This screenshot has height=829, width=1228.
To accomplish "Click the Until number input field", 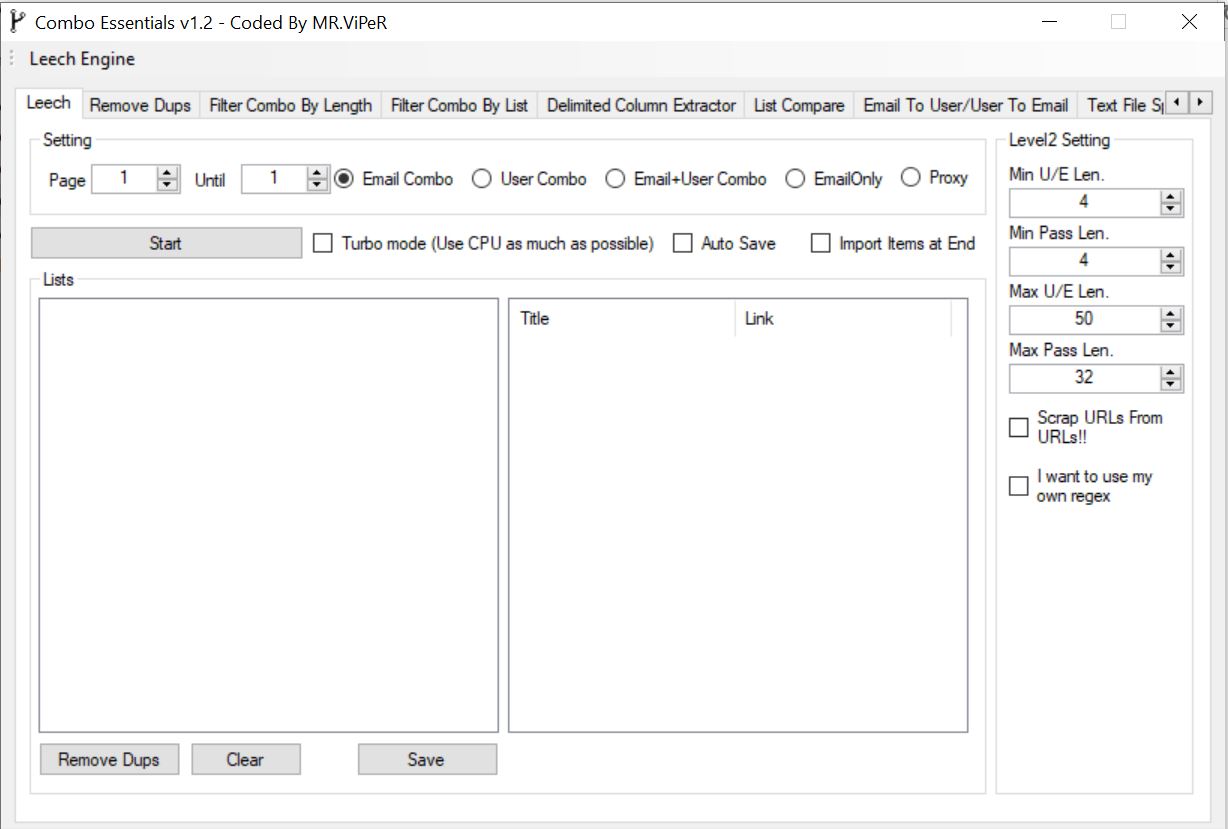I will pyautogui.click(x=274, y=179).
